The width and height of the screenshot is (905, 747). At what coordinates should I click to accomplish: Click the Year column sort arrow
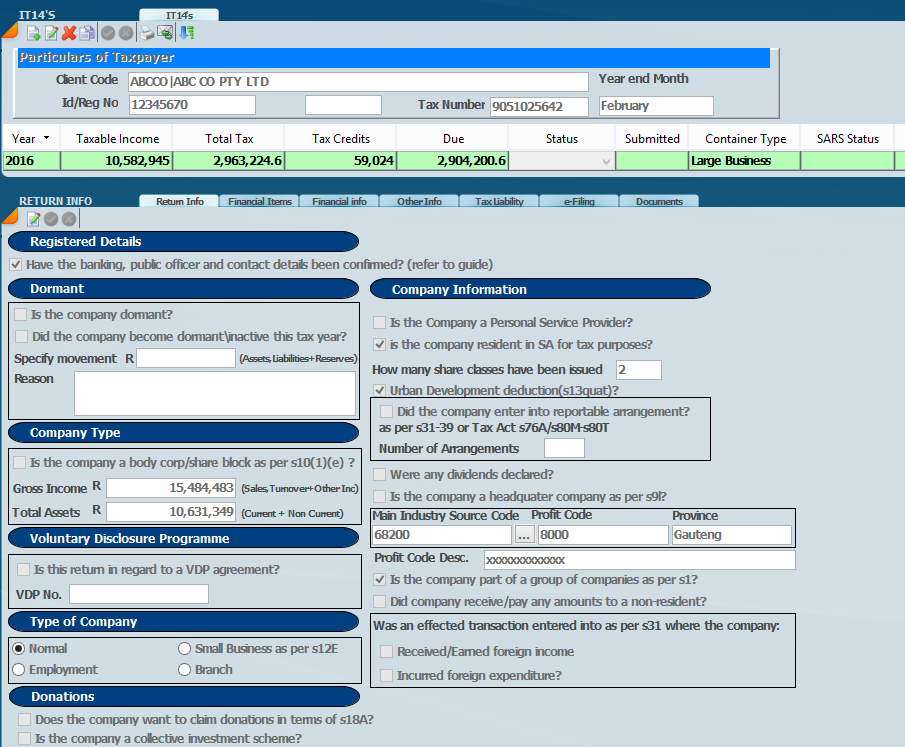(x=48, y=139)
